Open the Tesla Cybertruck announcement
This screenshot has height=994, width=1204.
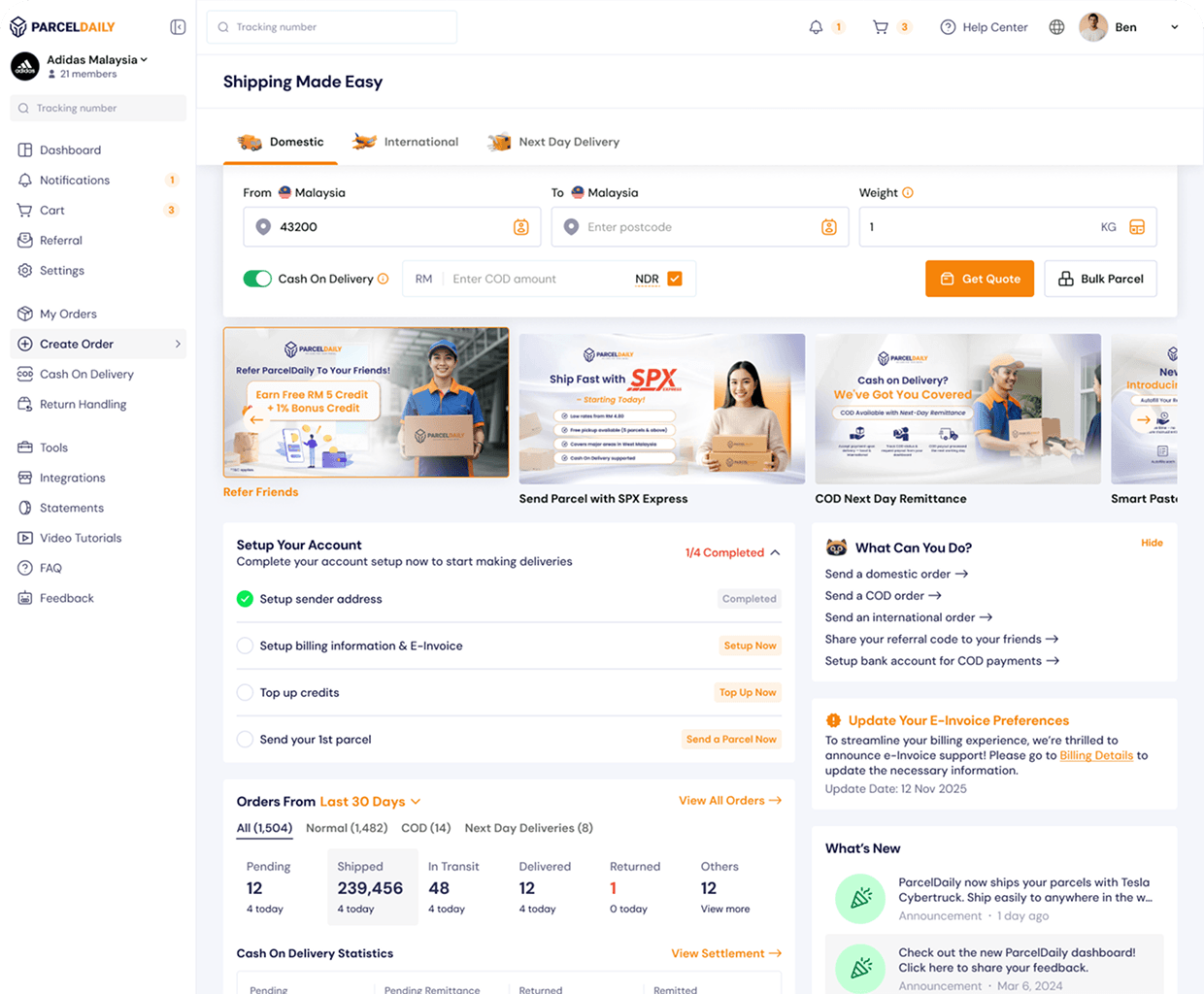994,899
